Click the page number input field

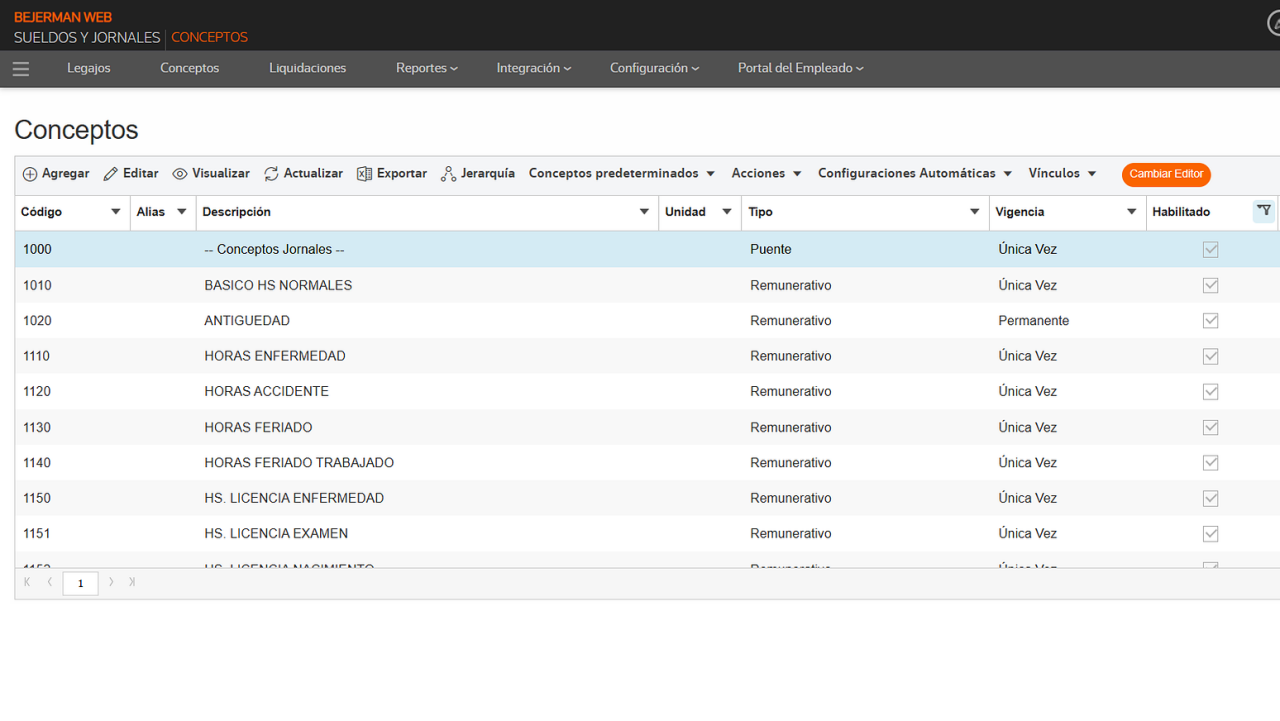81,583
